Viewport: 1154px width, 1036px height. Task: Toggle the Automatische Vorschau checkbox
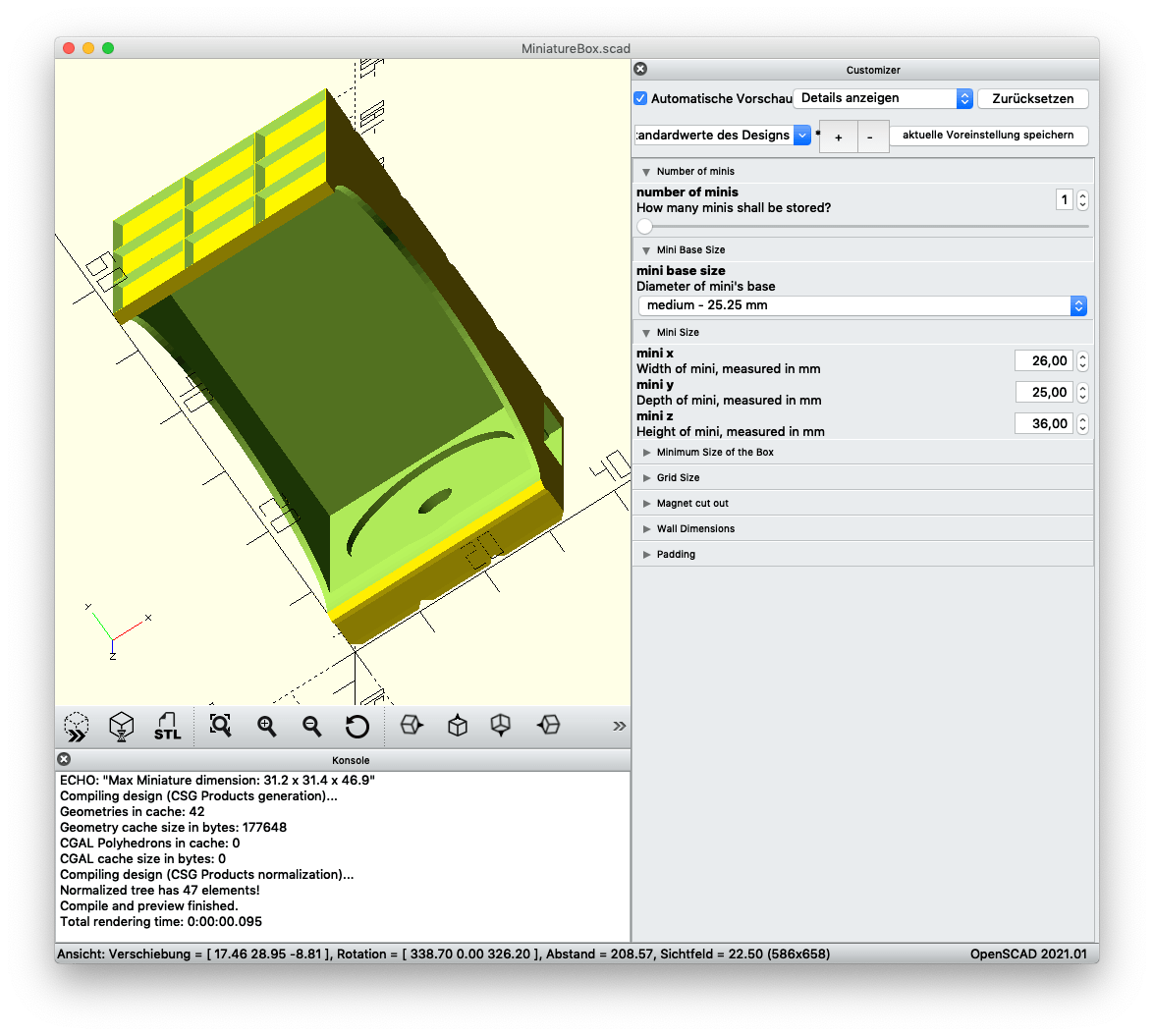(x=641, y=98)
